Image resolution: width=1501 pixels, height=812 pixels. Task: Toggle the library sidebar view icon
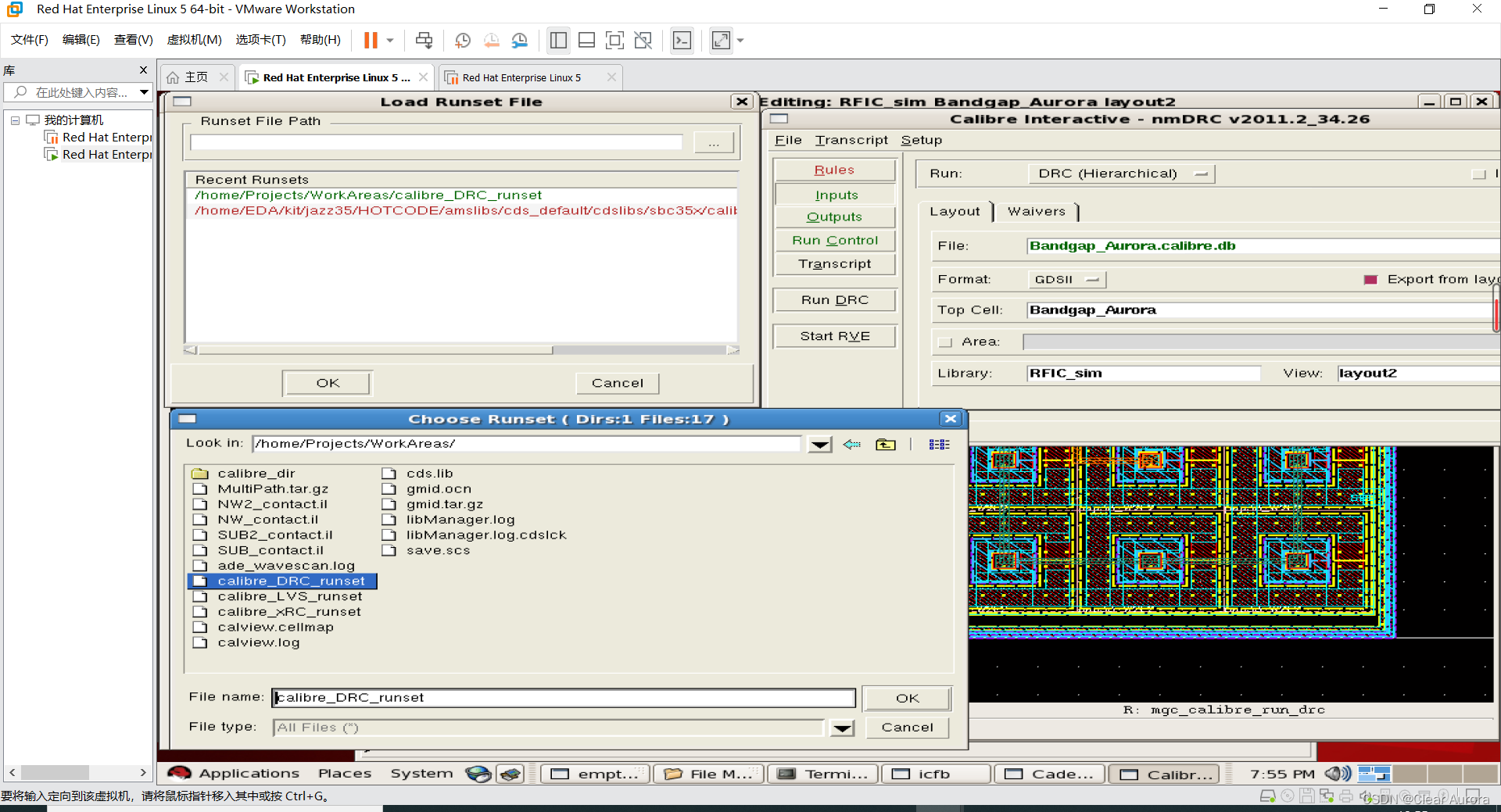click(558, 40)
